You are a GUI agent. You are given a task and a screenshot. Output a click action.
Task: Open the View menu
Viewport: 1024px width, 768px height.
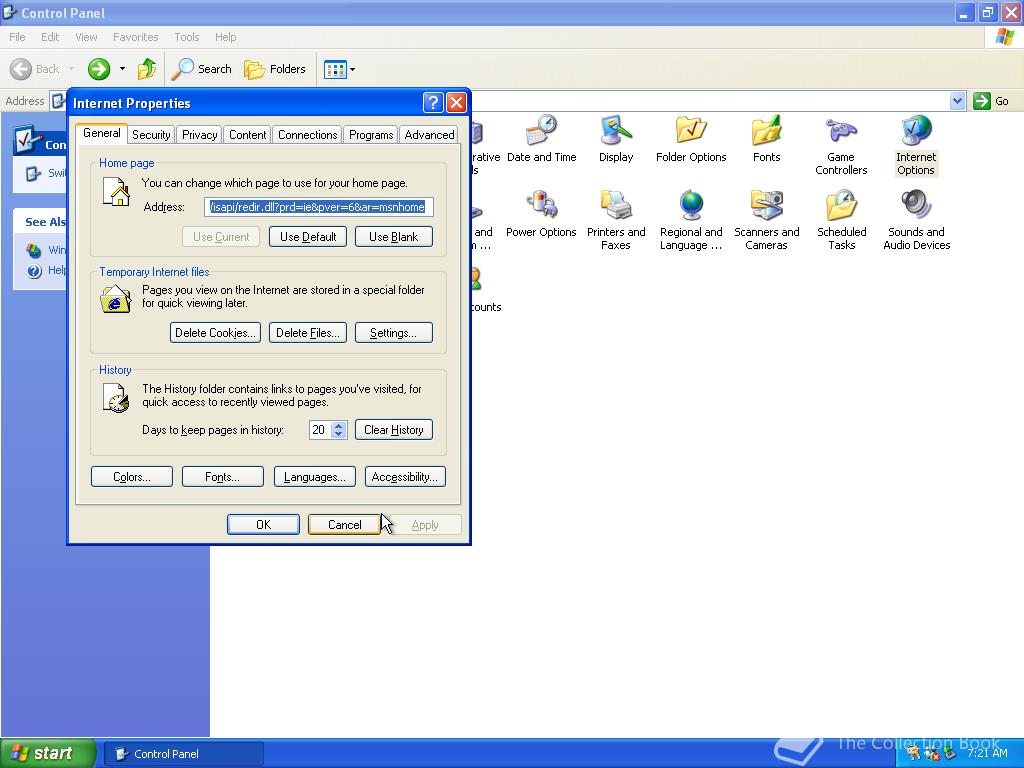[x=86, y=37]
